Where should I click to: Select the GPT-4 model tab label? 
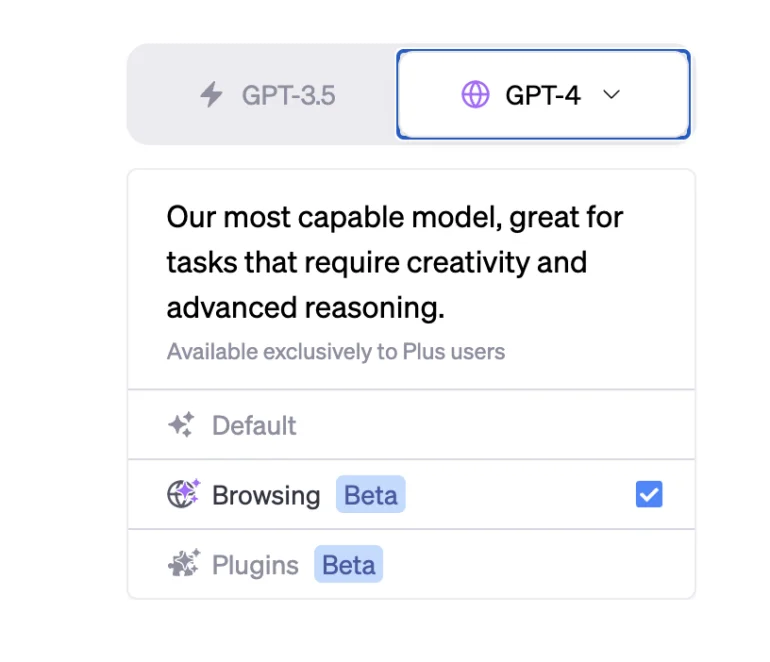pos(542,95)
